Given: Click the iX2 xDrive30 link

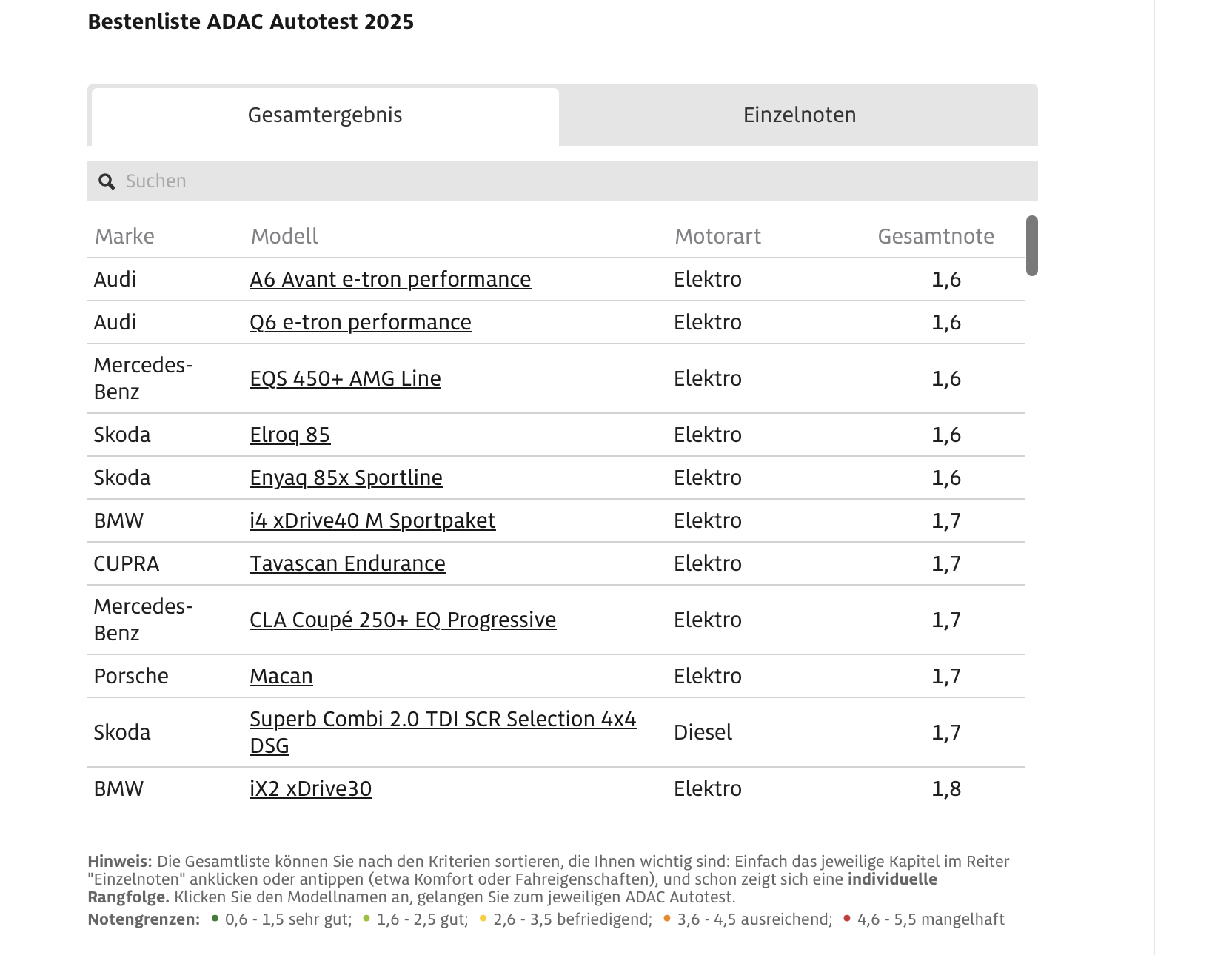Looking at the screenshot, I should pos(311,789).
